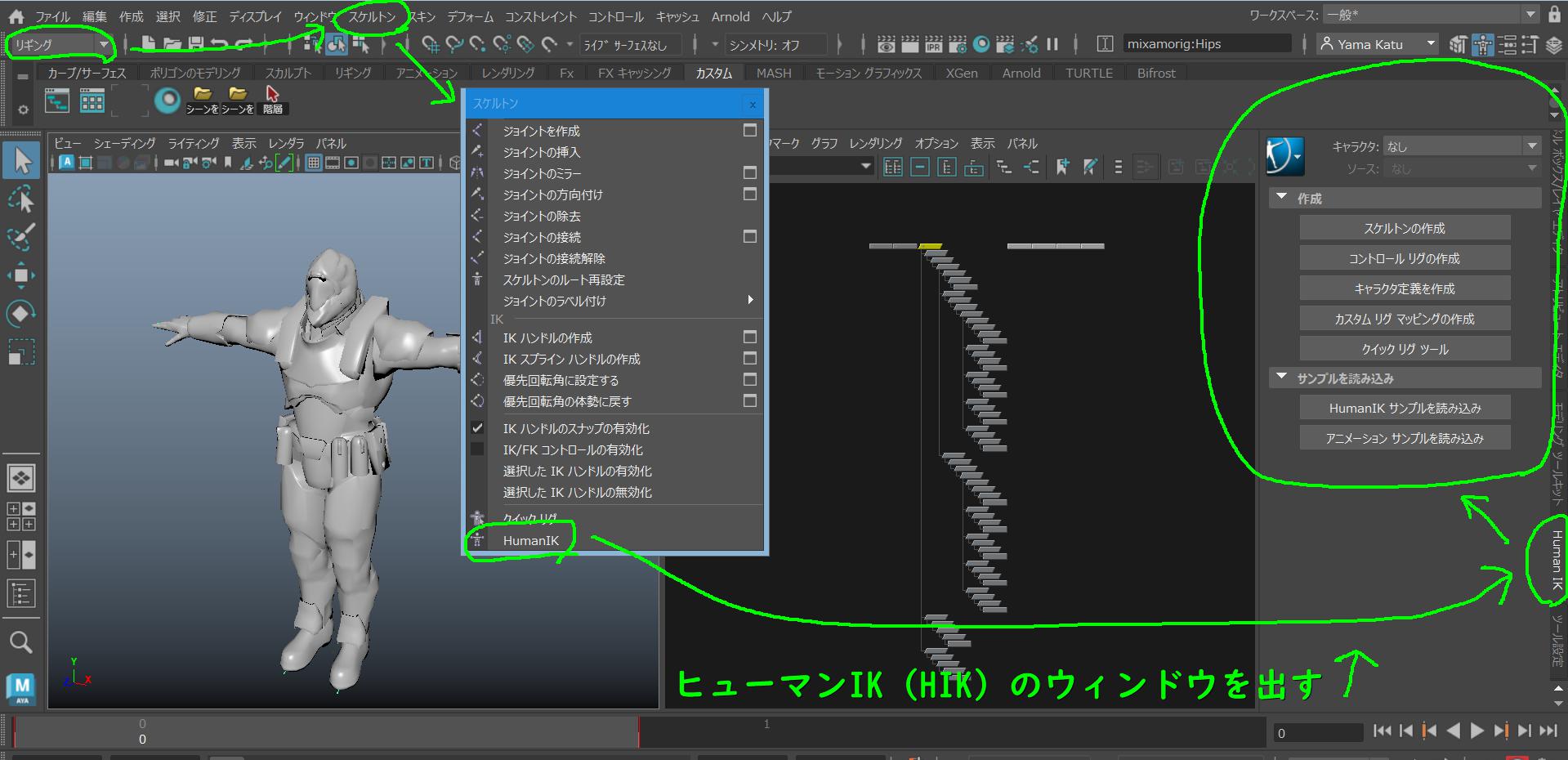Activate the Paint selection tool

point(21,237)
